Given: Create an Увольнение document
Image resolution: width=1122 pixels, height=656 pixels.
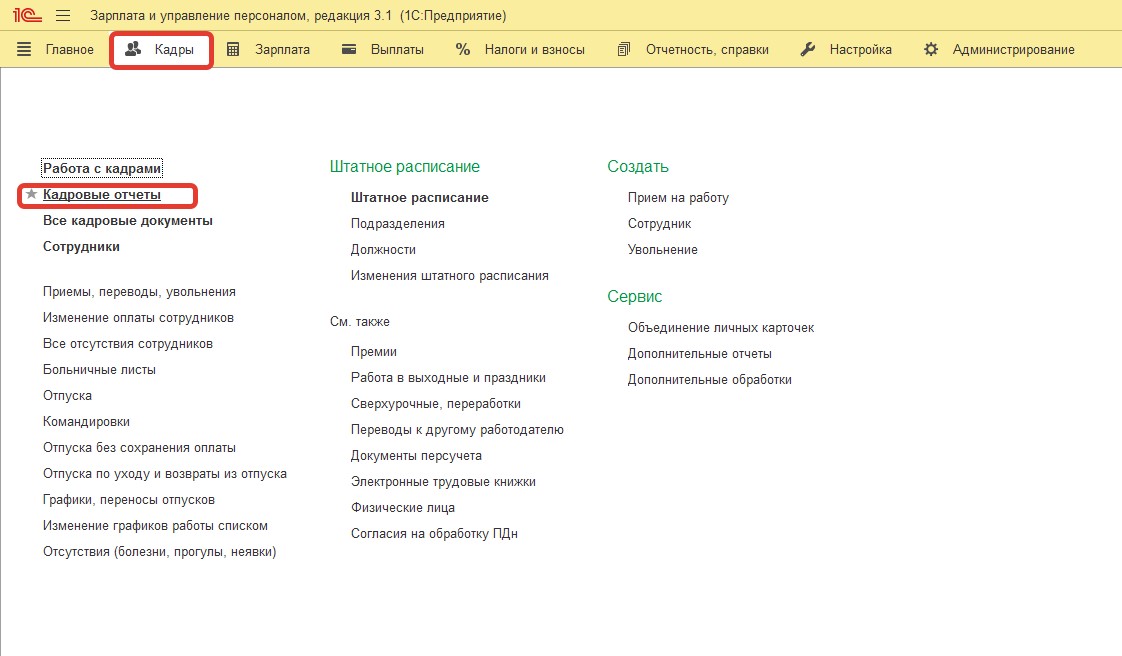Looking at the screenshot, I should [x=663, y=250].
